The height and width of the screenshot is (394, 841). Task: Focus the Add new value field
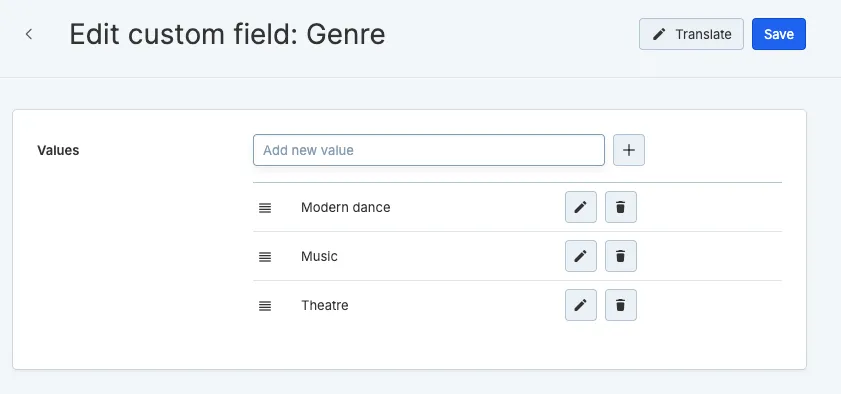click(429, 150)
